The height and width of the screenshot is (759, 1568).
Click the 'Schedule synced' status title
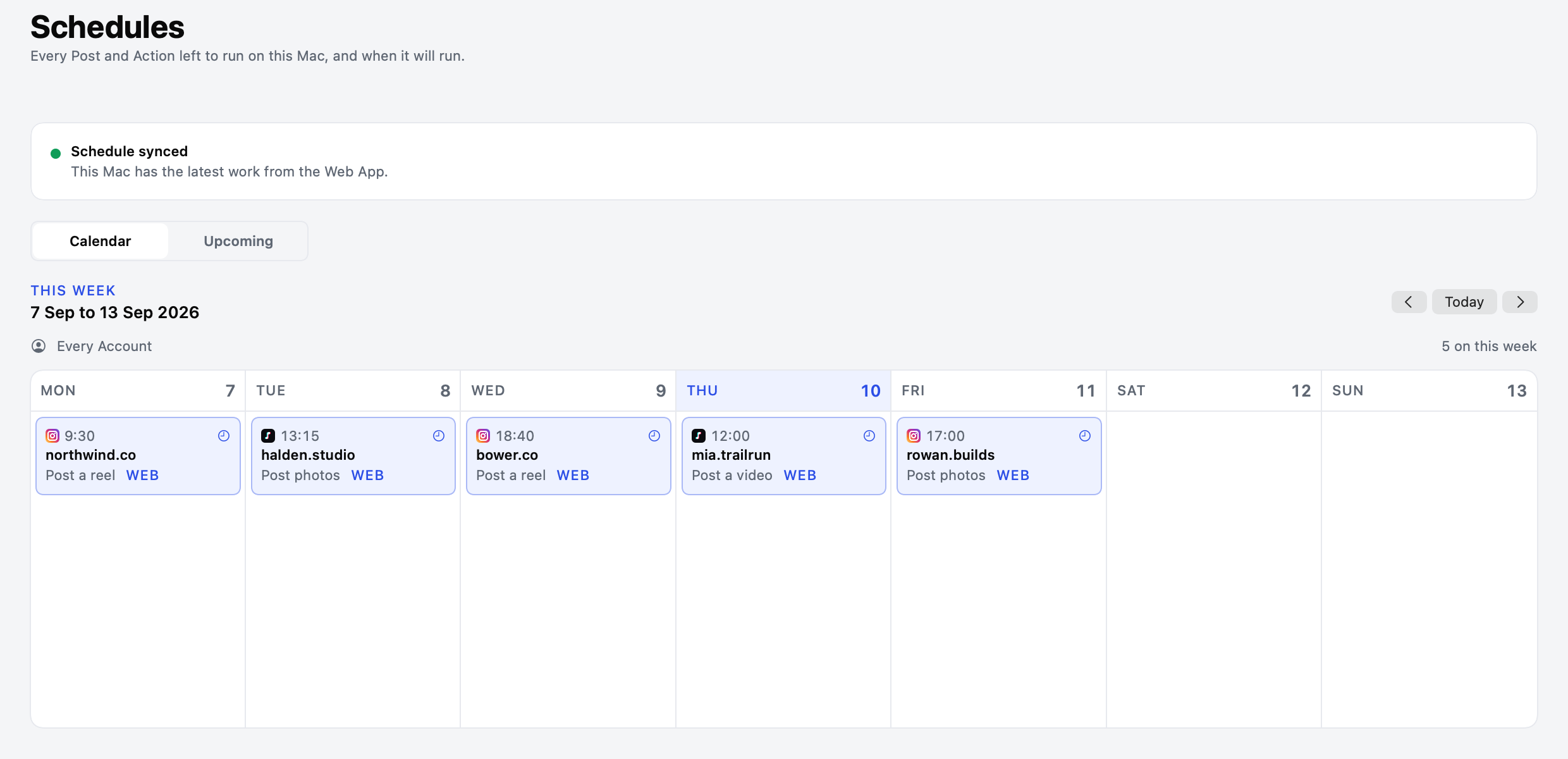pos(129,151)
